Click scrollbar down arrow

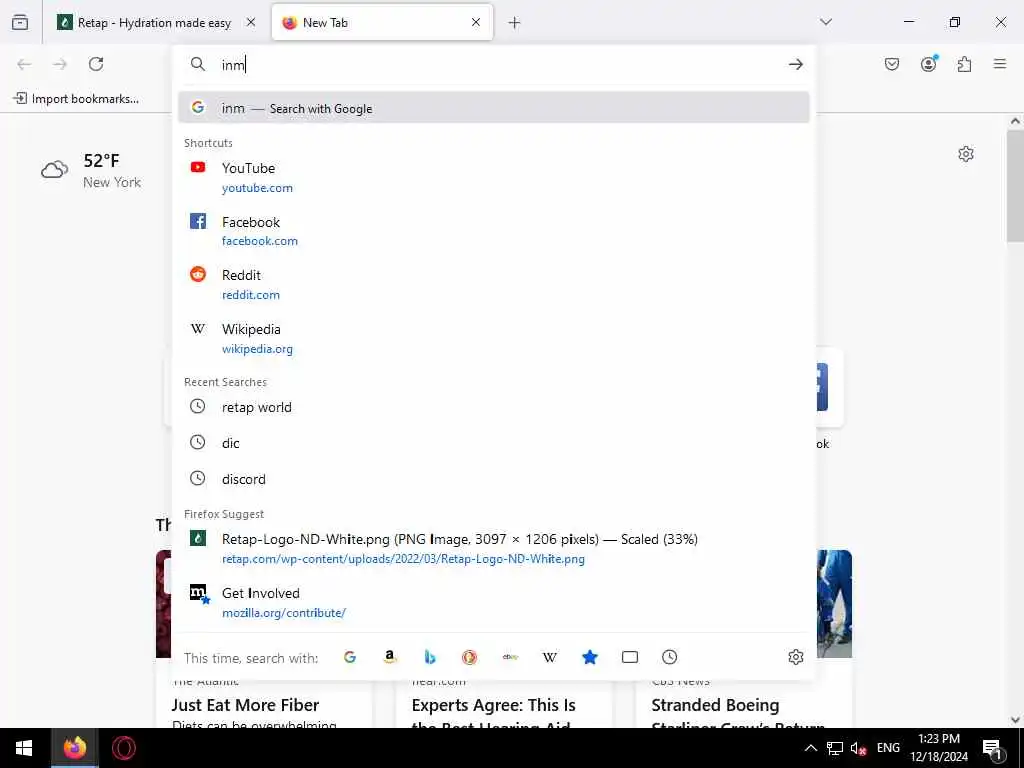click(x=1015, y=720)
